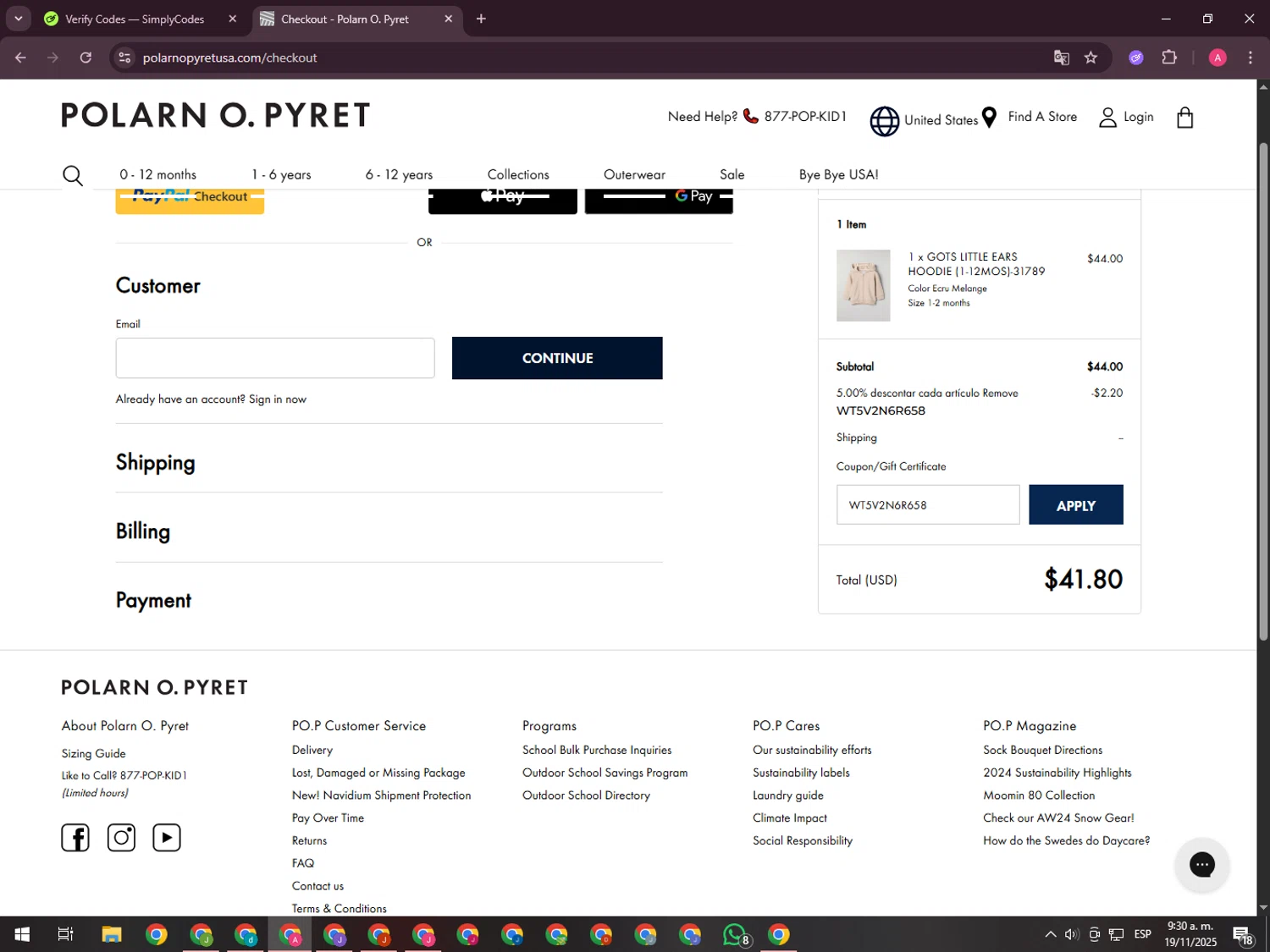Image resolution: width=1270 pixels, height=952 pixels.
Task: Click the red phone icon beside Need Help
Action: [x=750, y=116]
